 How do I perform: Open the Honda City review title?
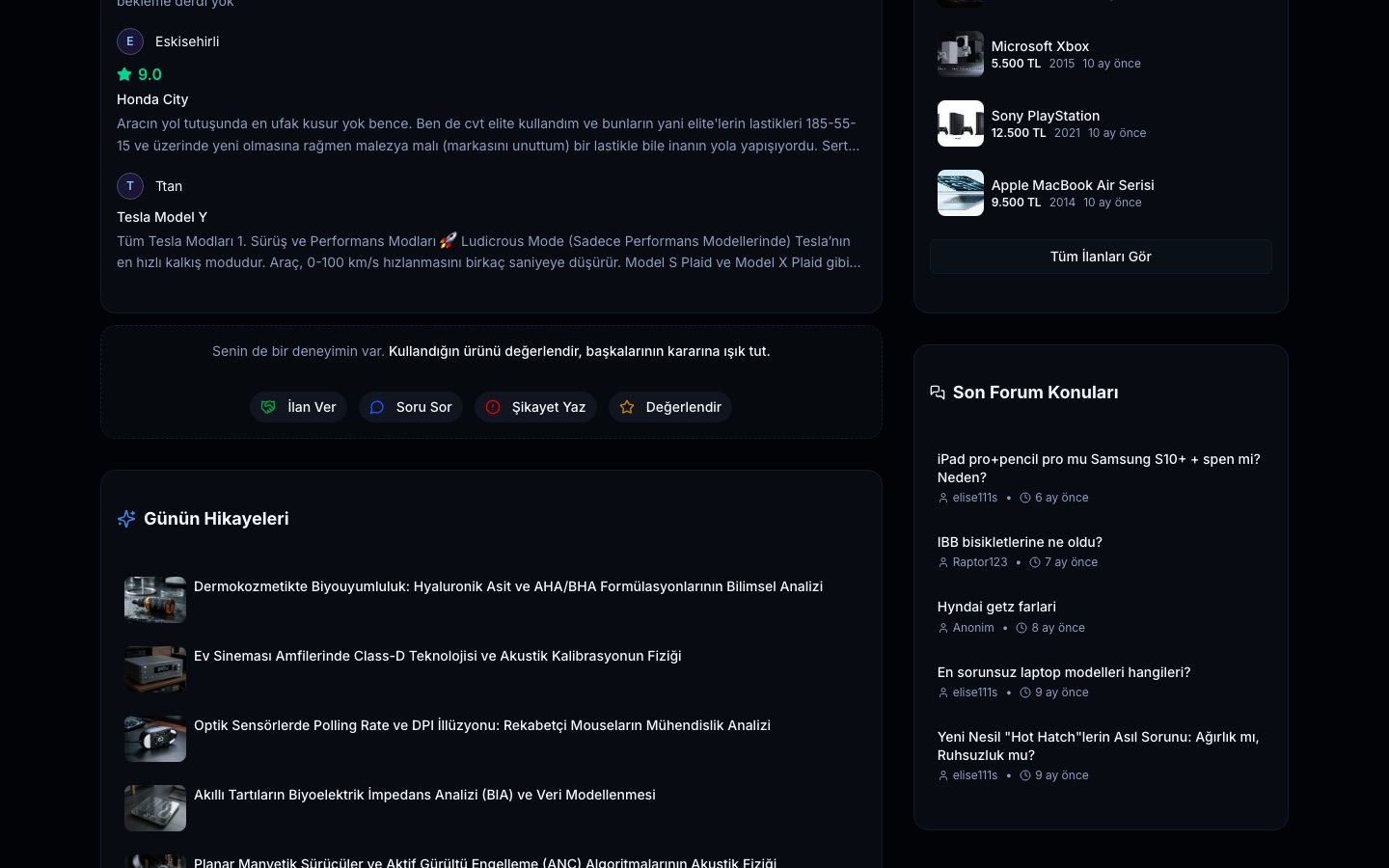click(152, 99)
